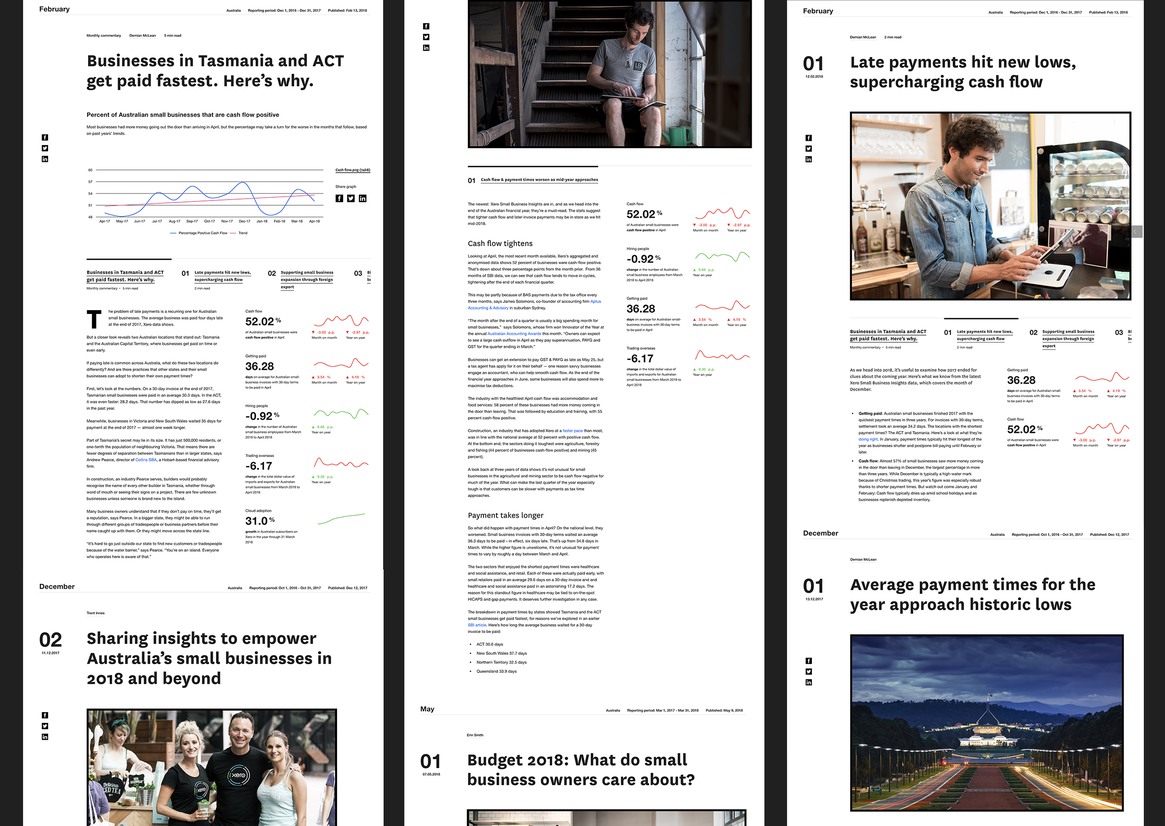Share the cash flow graph on LinkedIn
Image resolution: width=1165 pixels, height=826 pixels.
point(362,198)
